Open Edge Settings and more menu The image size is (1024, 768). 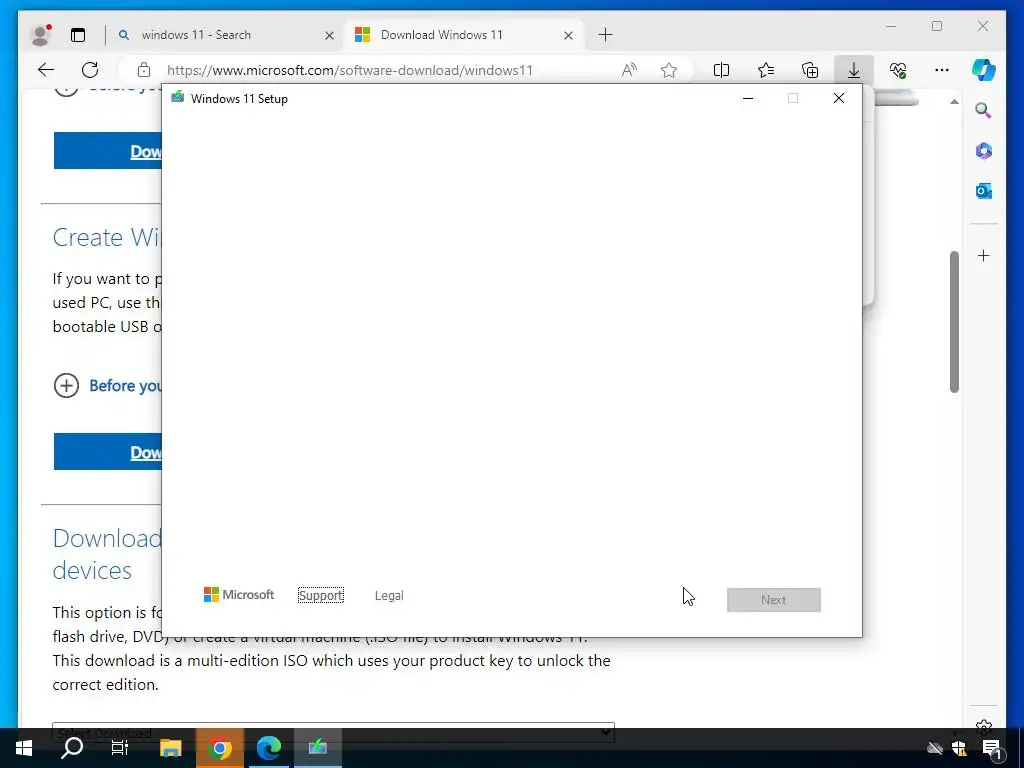(942, 70)
